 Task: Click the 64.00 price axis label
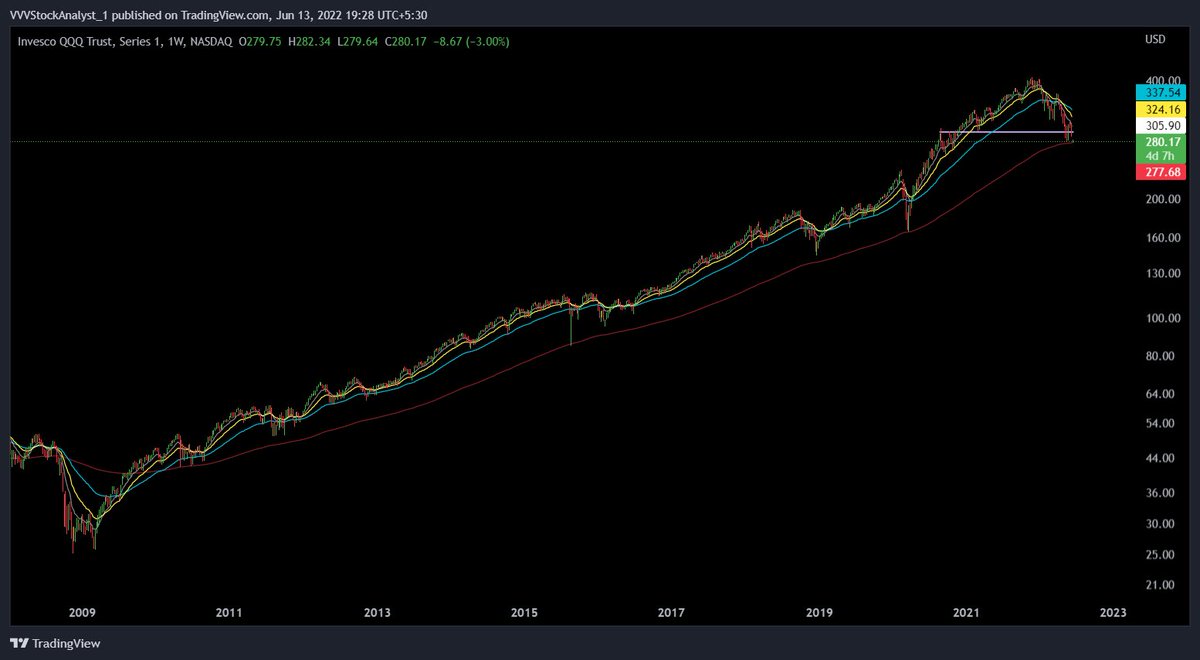click(x=1160, y=394)
